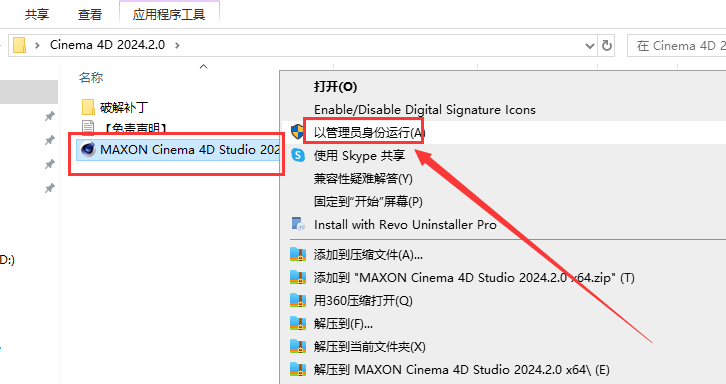Screen dimensions: 726x384
Task: Choose 解压到(F)...
Action: point(343,324)
